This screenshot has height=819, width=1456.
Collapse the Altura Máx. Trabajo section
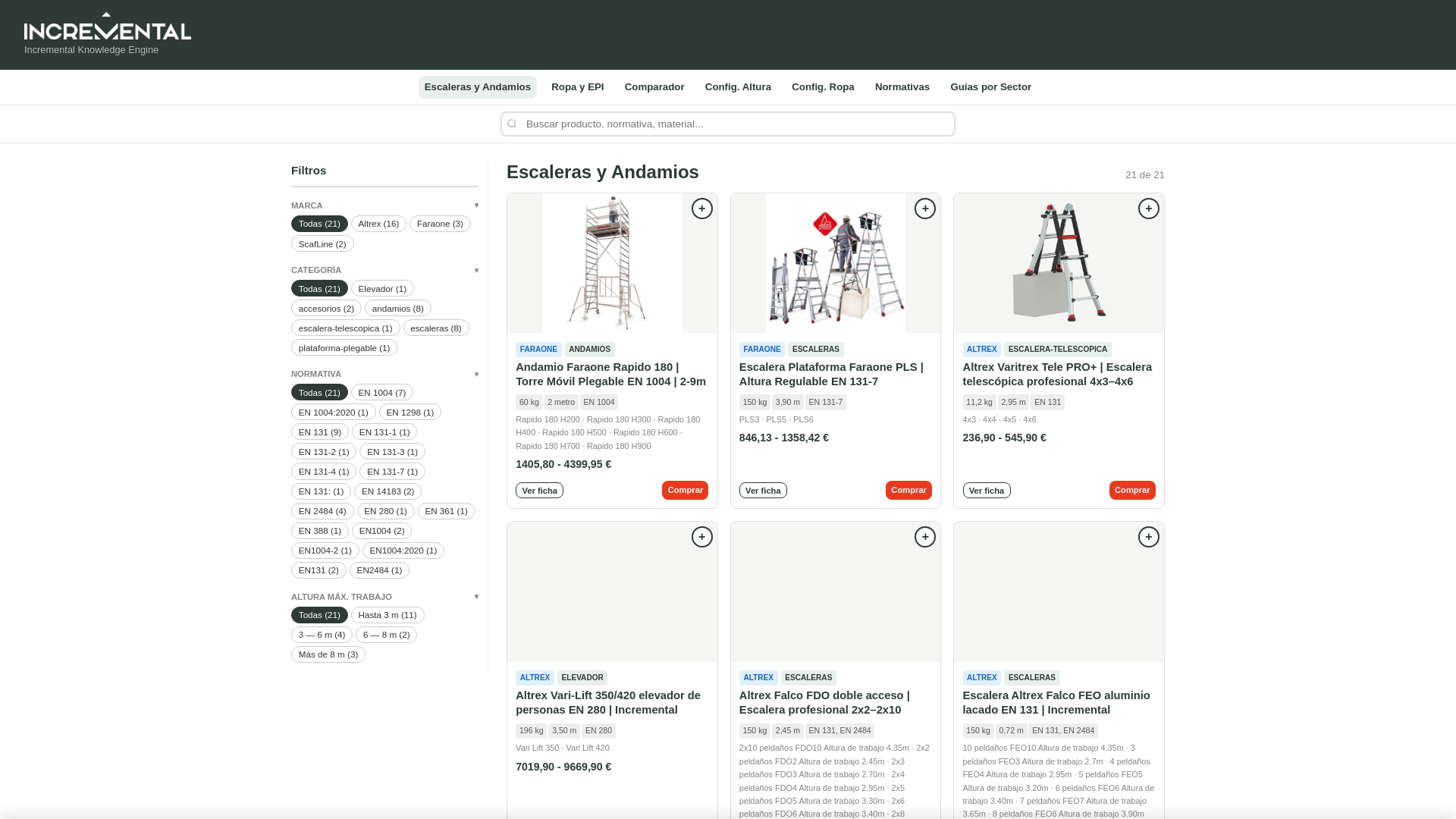pos(384,597)
